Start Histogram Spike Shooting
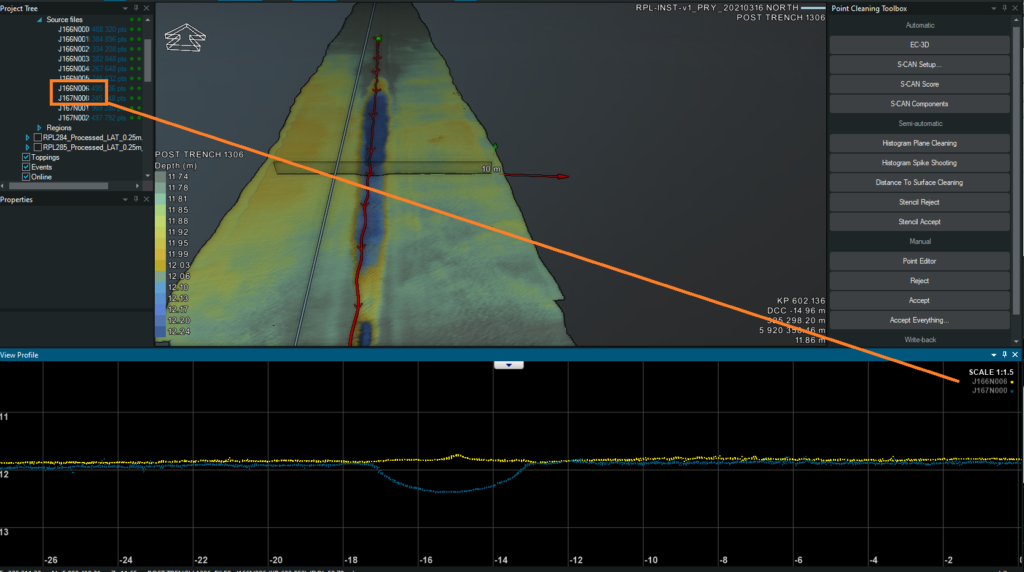1024x572 pixels. [920, 163]
